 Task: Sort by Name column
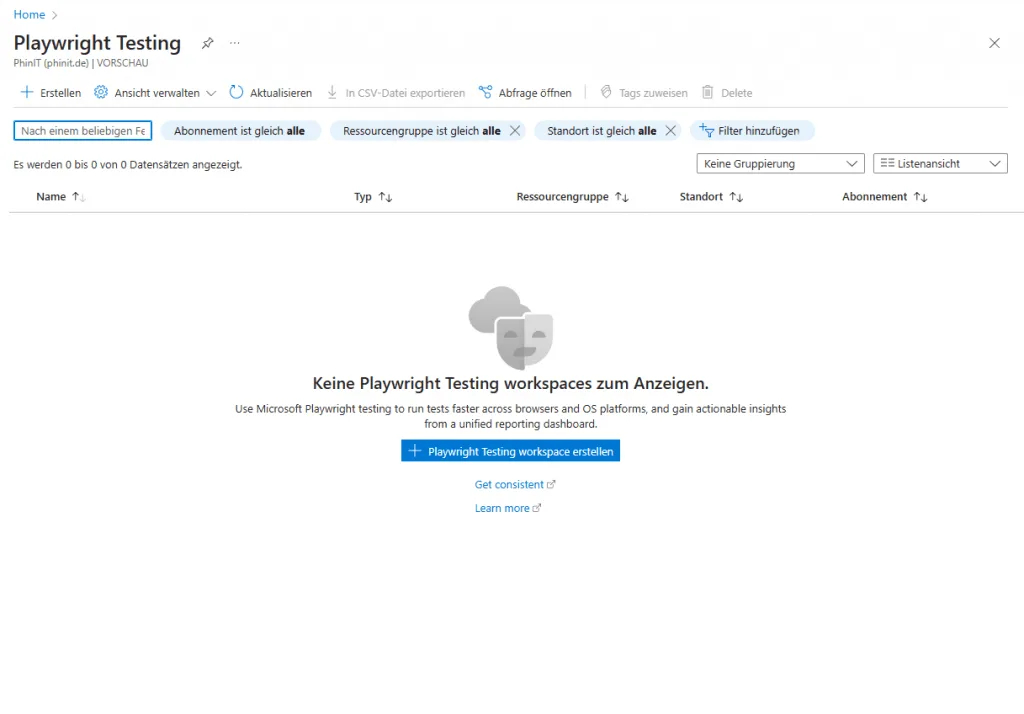pos(52,197)
